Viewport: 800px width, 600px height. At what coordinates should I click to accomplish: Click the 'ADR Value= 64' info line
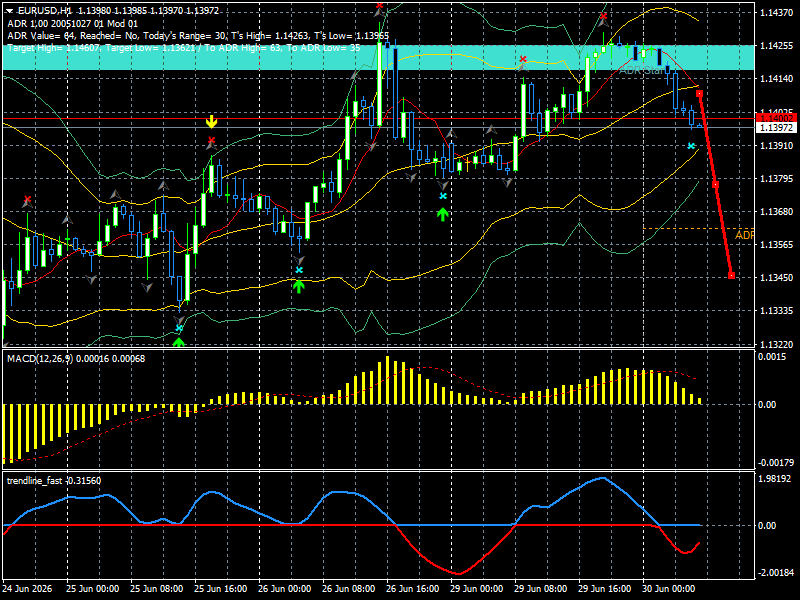[198, 36]
